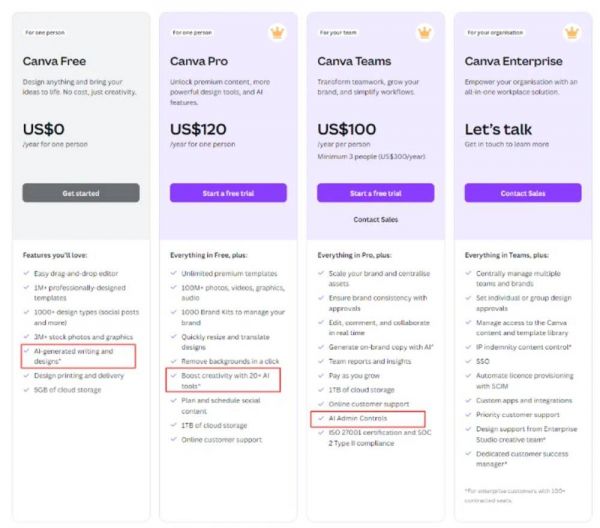Select the Canva Enterprise plan title
This screenshot has height=528, width=600.
513,61
